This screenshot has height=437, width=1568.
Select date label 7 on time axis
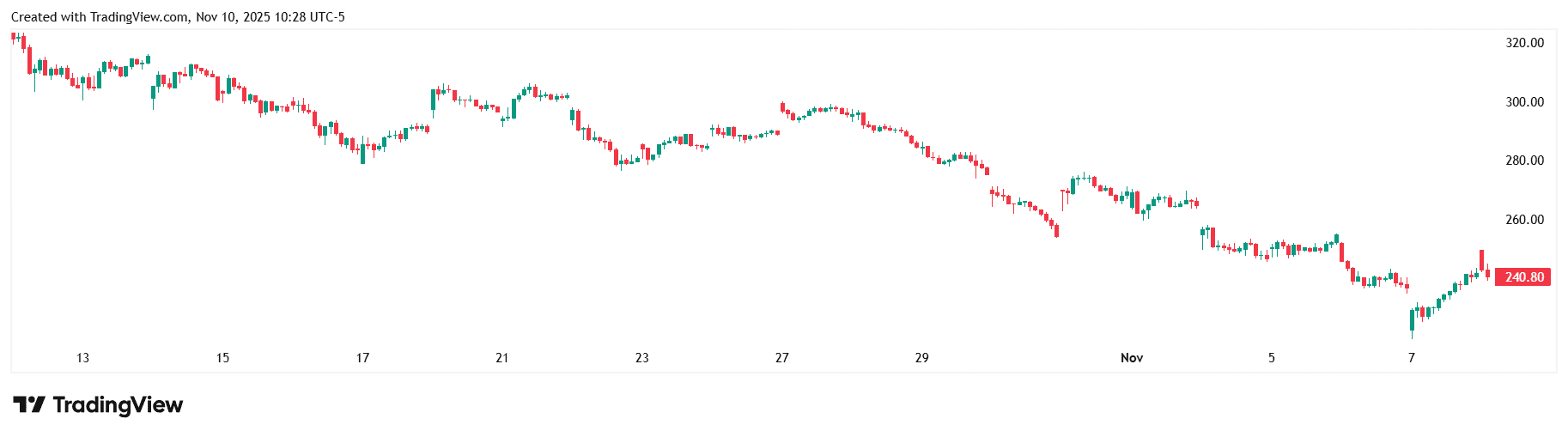pyautogui.click(x=1412, y=358)
